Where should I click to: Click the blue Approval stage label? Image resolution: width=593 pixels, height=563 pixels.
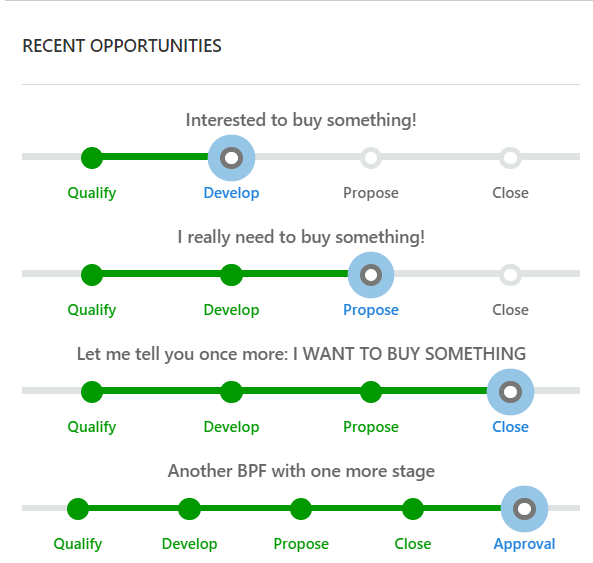(x=524, y=544)
